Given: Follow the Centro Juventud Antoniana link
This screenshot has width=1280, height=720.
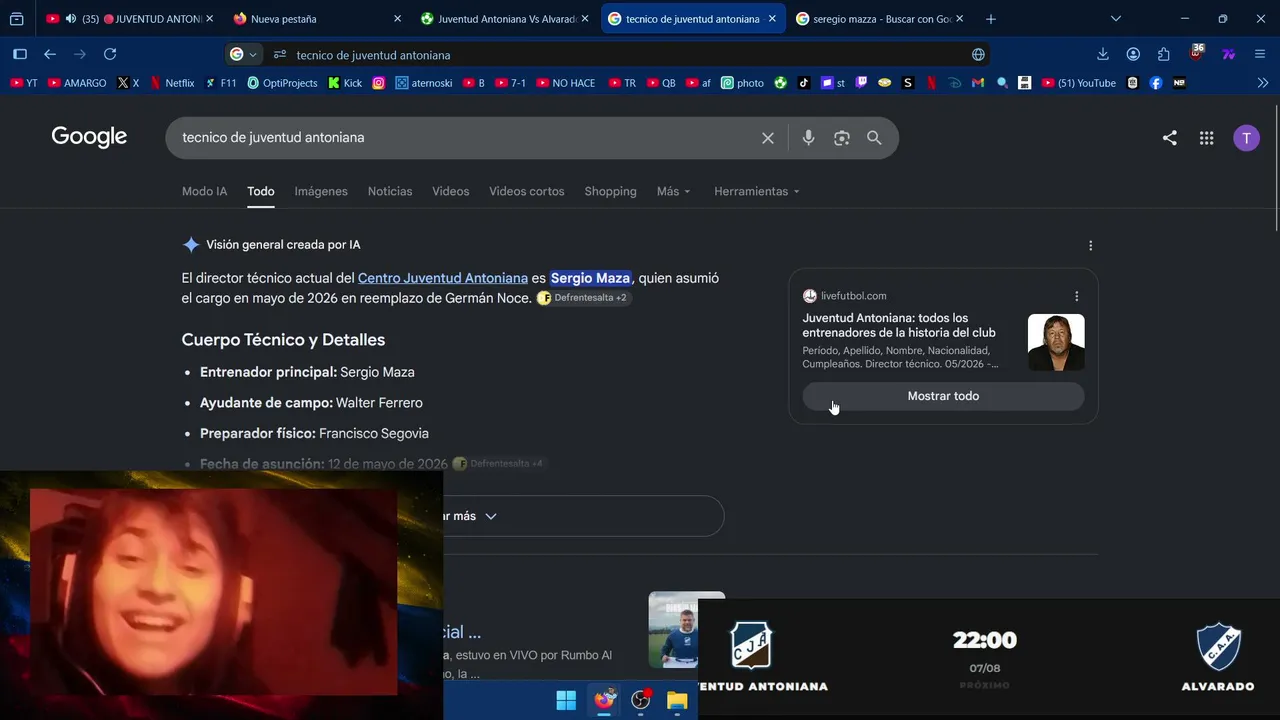Looking at the screenshot, I should (443, 278).
